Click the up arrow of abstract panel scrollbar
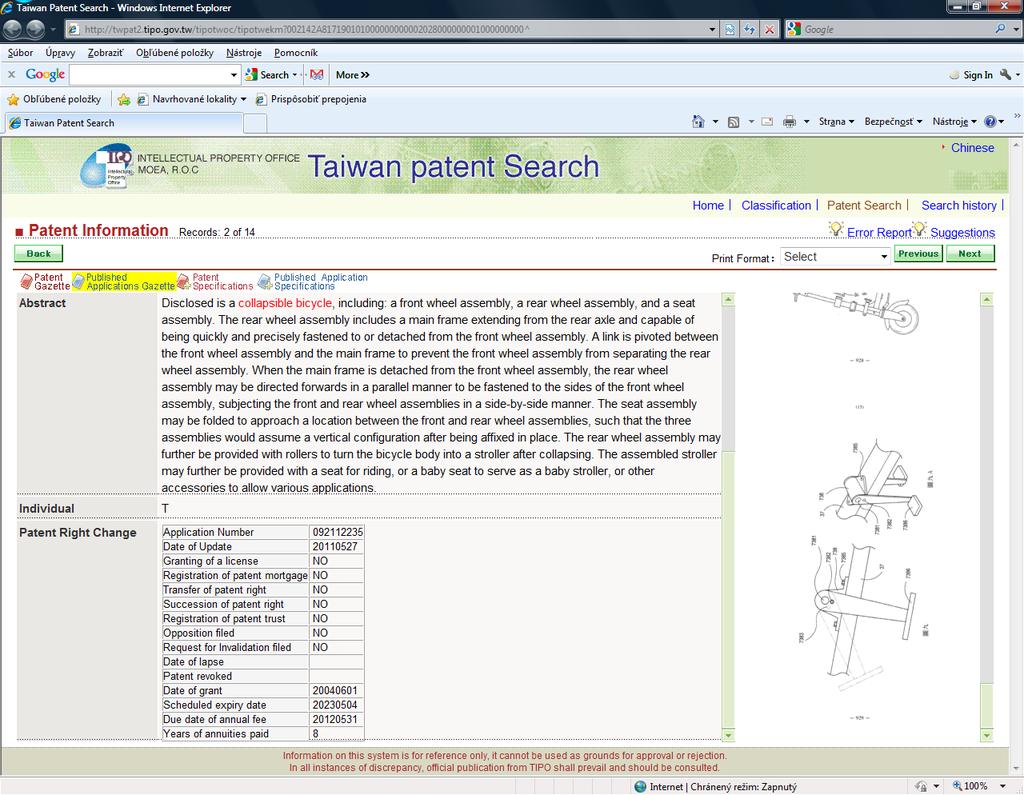Viewport: 1024px width, 795px height. [728, 300]
